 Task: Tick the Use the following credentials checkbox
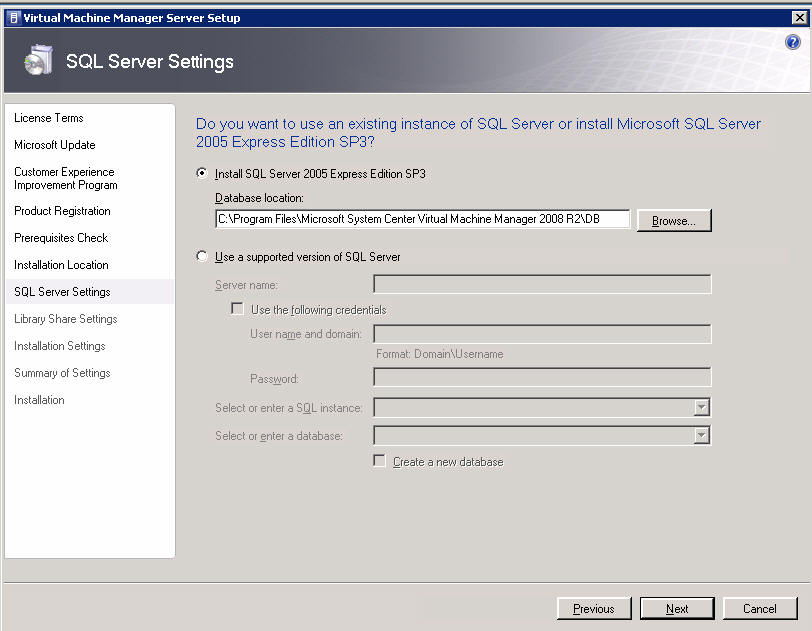coord(237,309)
